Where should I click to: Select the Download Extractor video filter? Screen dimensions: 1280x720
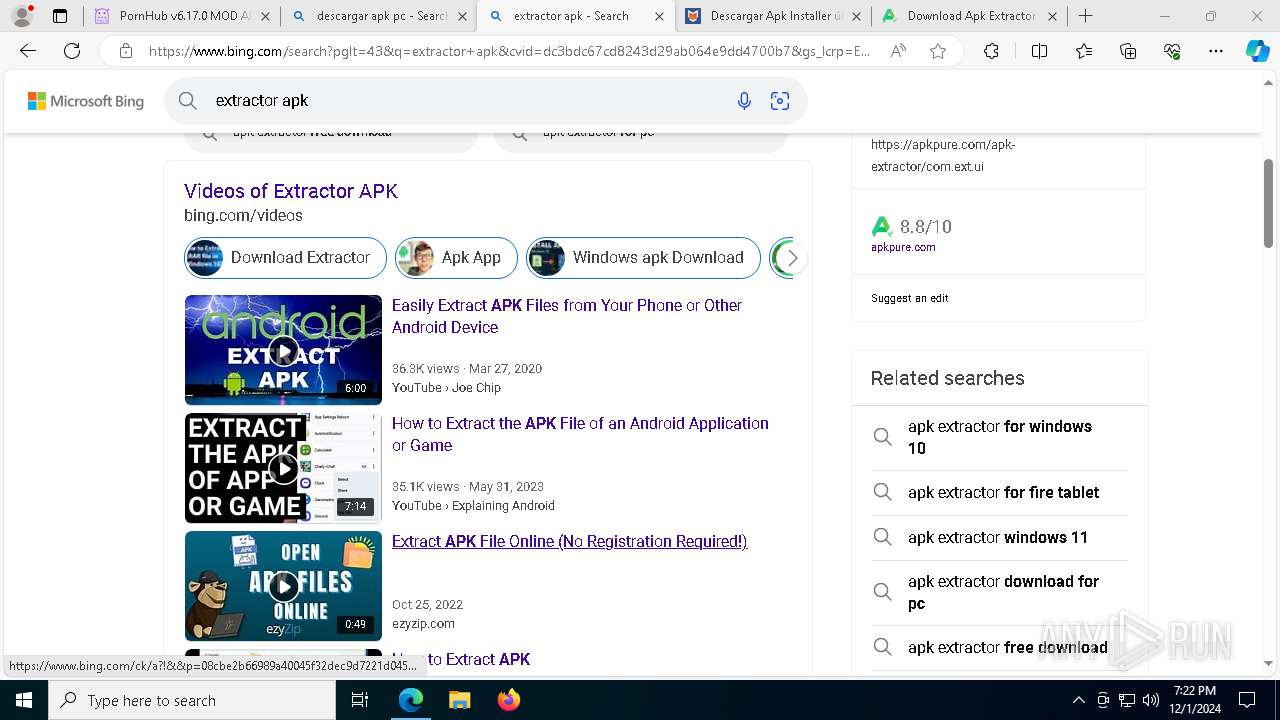[285, 258]
